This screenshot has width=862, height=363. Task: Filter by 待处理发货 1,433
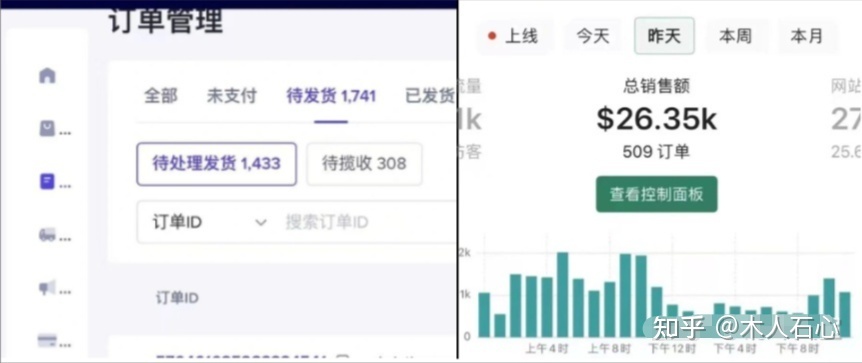coord(217,164)
